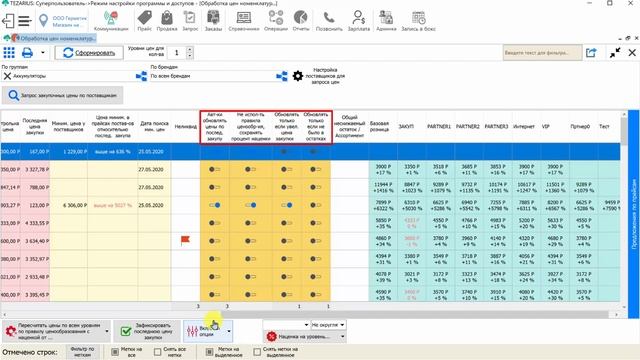This screenshot has width=640, height=360.
Task: Click the location pin icon for ООО Герметик
Action: tap(43, 20)
